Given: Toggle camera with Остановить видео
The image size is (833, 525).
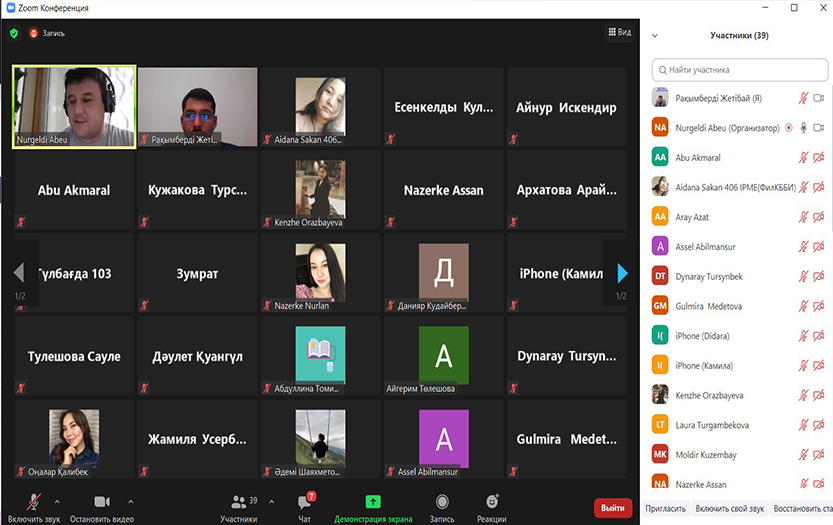Looking at the screenshot, I should pos(101,502).
